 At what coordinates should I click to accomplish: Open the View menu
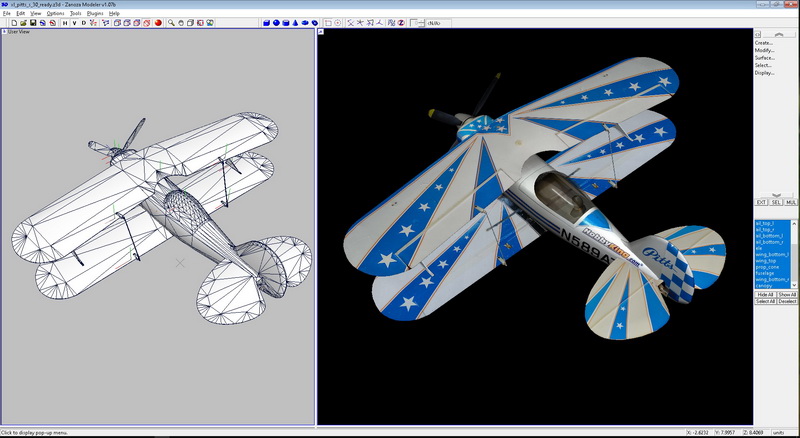pyautogui.click(x=36, y=13)
